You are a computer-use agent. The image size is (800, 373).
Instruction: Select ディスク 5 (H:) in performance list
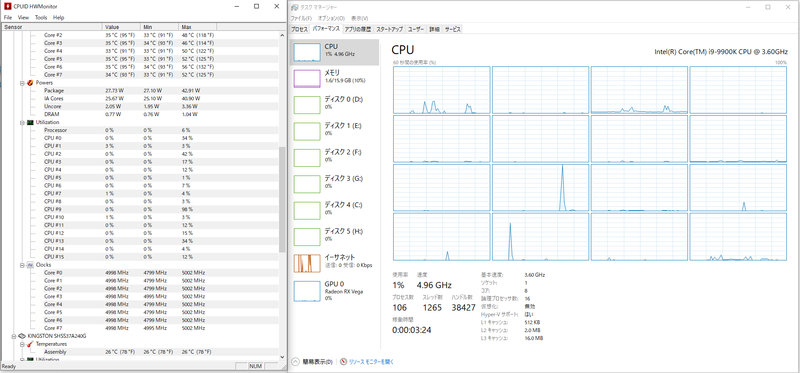pyautogui.click(x=335, y=236)
